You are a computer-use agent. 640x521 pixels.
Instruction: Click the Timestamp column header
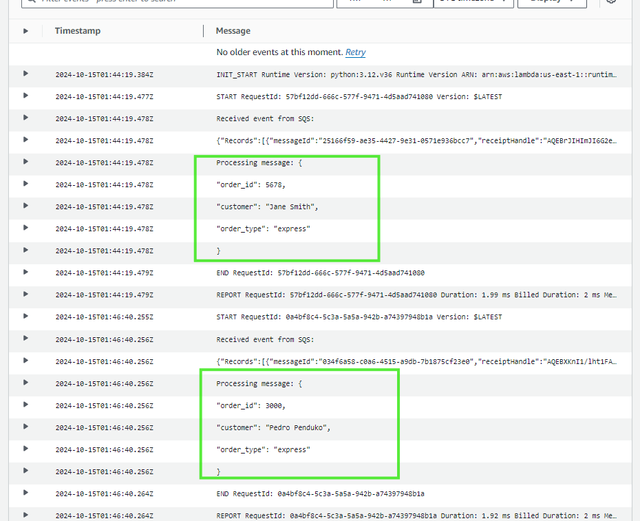pos(78,31)
